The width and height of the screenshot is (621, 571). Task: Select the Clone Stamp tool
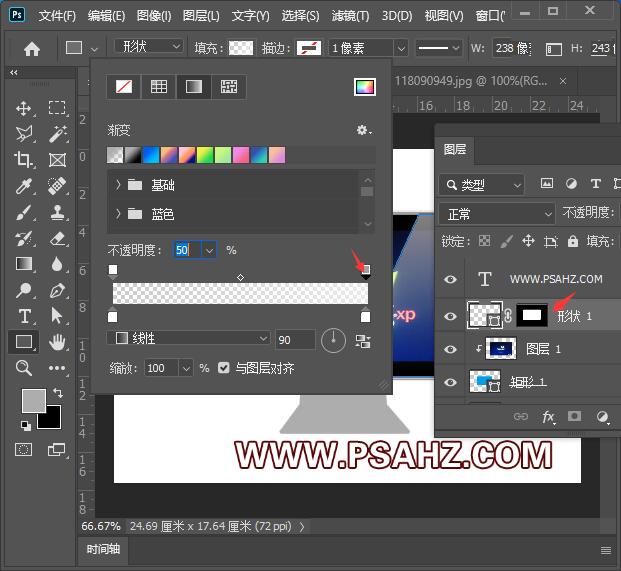[x=57, y=212]
